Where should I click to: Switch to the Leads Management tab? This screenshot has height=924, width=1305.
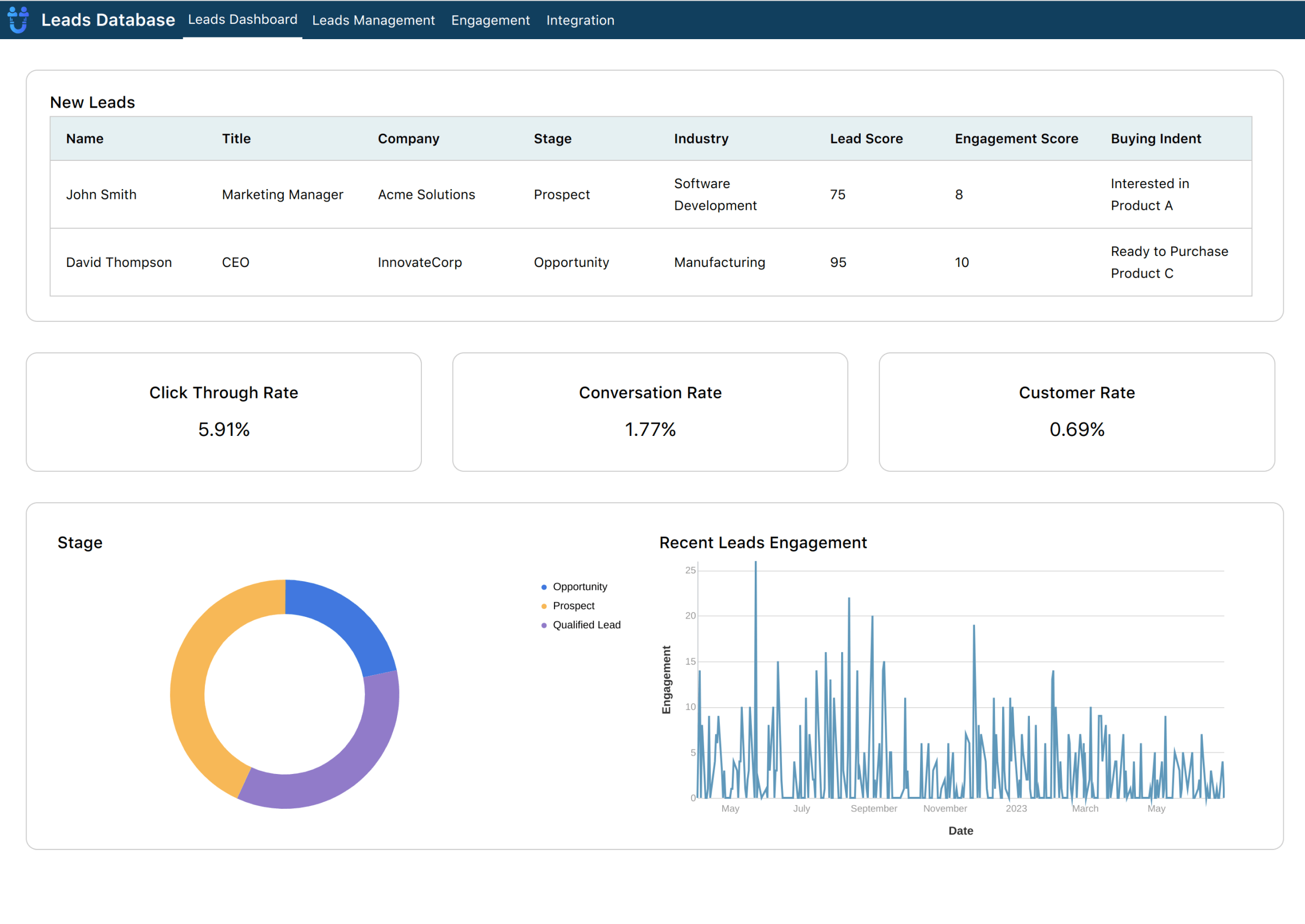pos(374,21)
